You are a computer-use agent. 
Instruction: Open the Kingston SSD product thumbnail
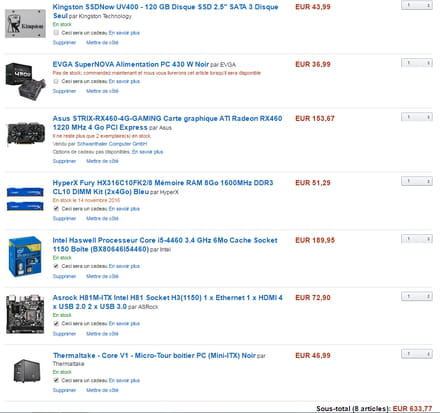[25, 24]
